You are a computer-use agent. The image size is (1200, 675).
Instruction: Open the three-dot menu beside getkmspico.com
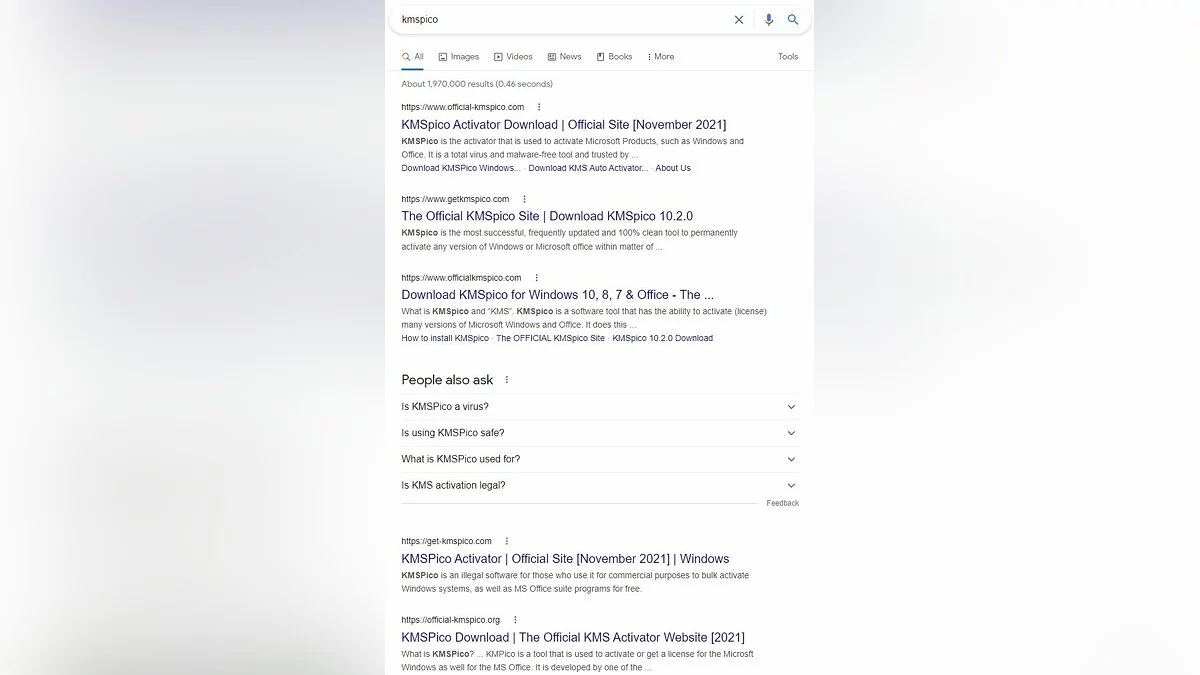click(524, 199)
